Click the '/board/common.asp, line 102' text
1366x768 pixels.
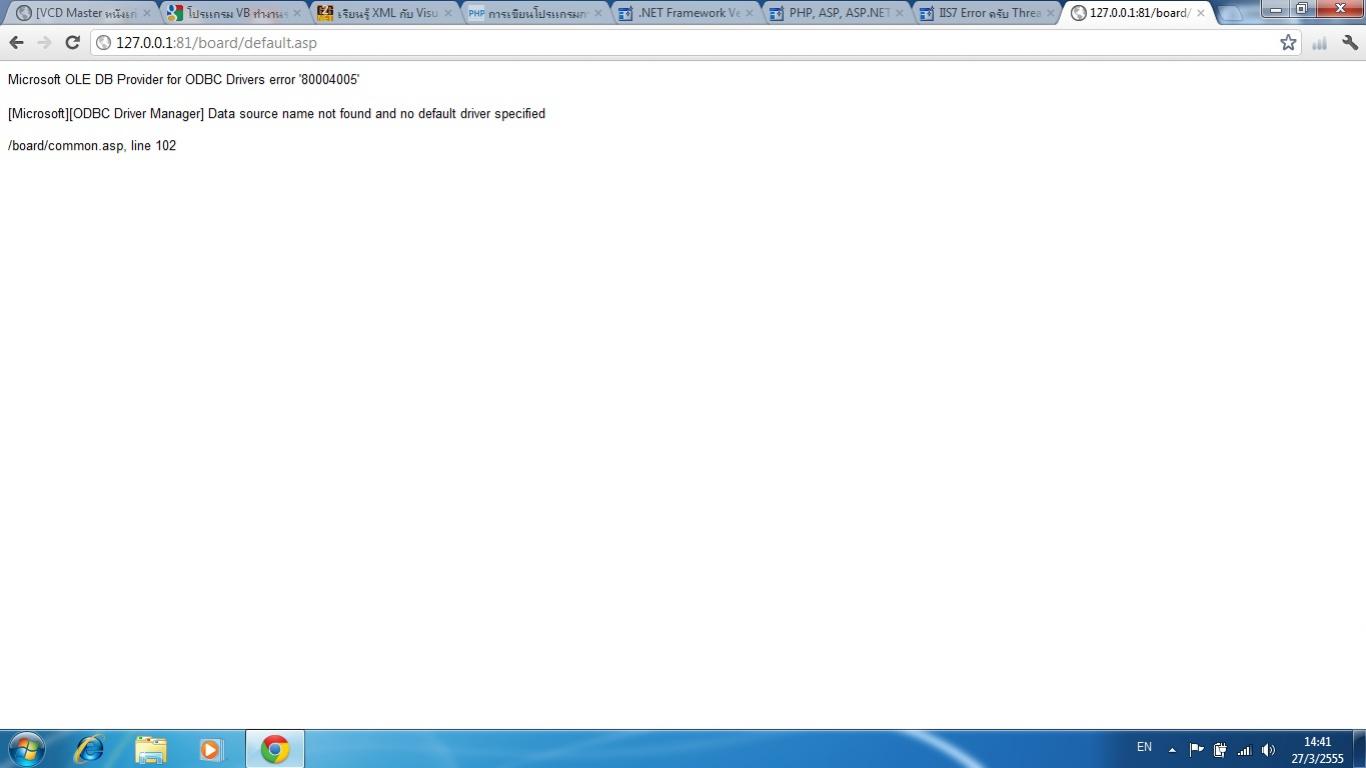pos(92,145)
